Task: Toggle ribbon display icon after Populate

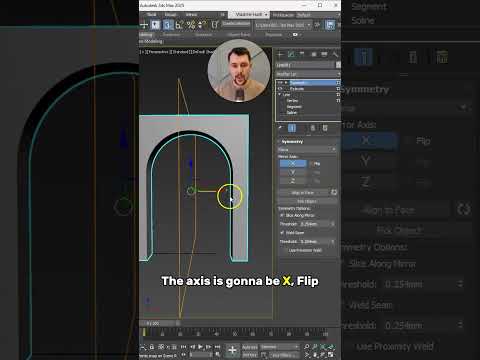Action: (295, 35)
